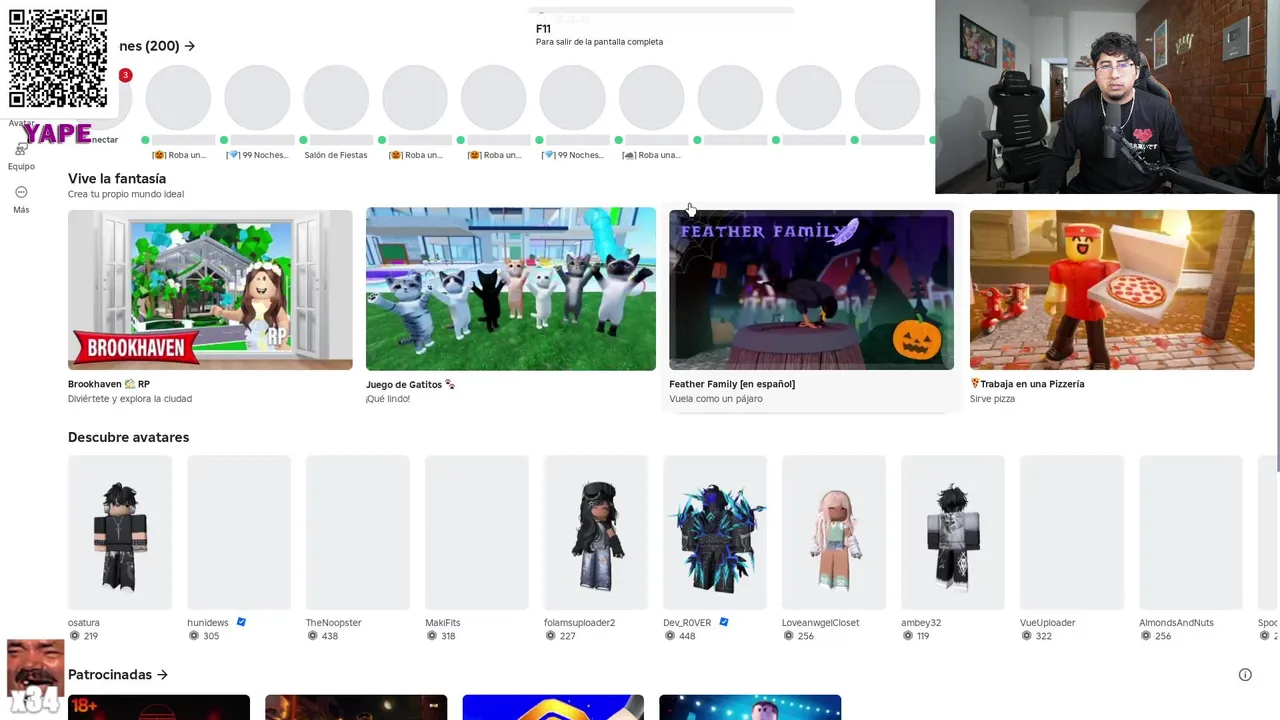Click the Juego de Gatitos title
The image size is (1280, 720).
click(x=410, y=384)
